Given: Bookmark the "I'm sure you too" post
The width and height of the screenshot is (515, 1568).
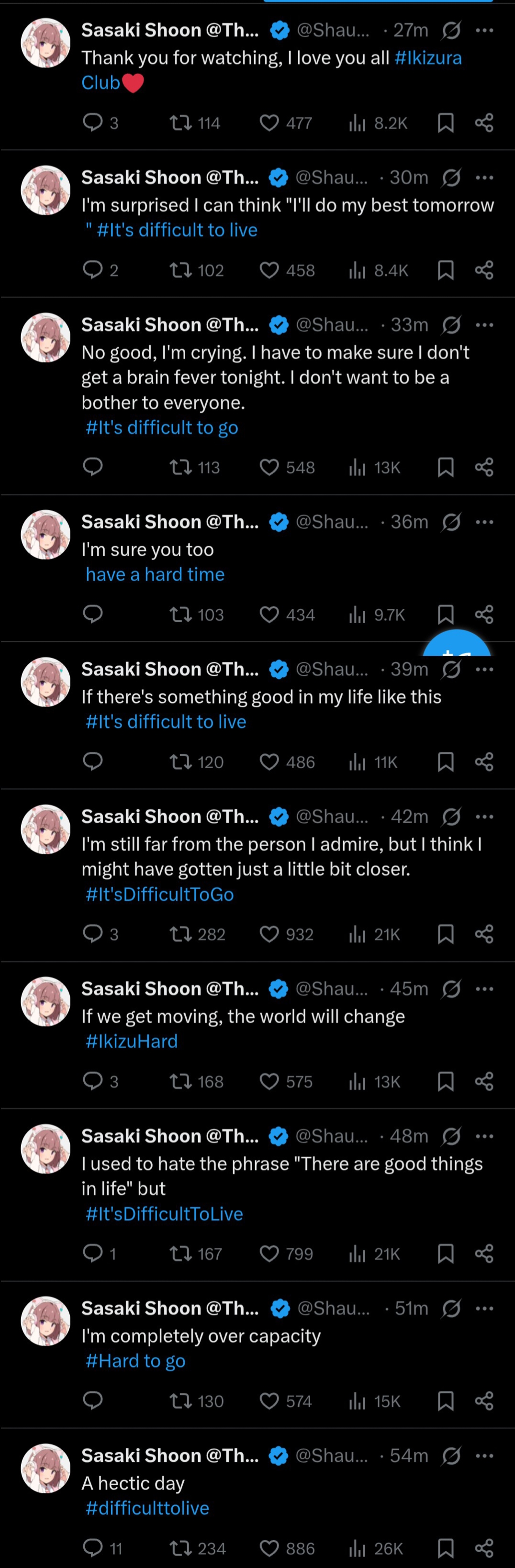Looking at the screenshot, I should click(x=446, y=615).
